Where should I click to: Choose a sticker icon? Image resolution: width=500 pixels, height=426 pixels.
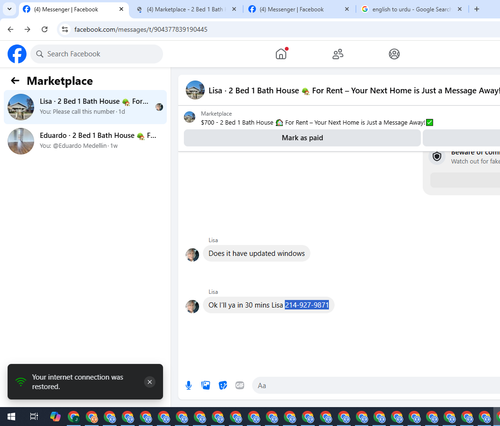223,385
